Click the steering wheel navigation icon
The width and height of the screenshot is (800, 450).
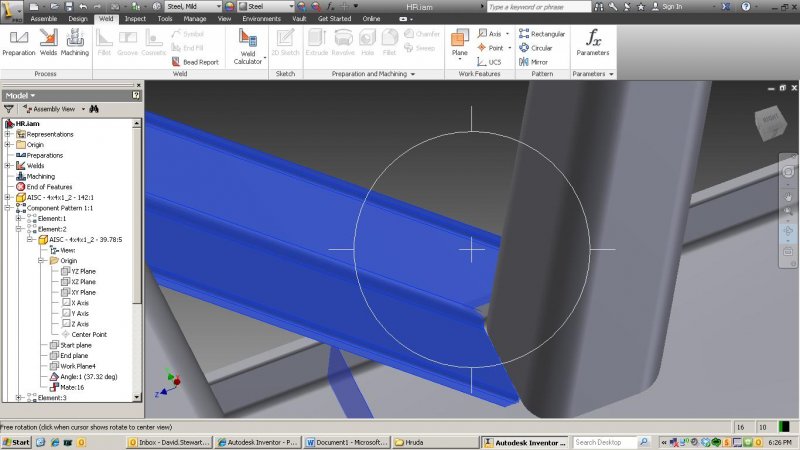(x=788, y=172)
